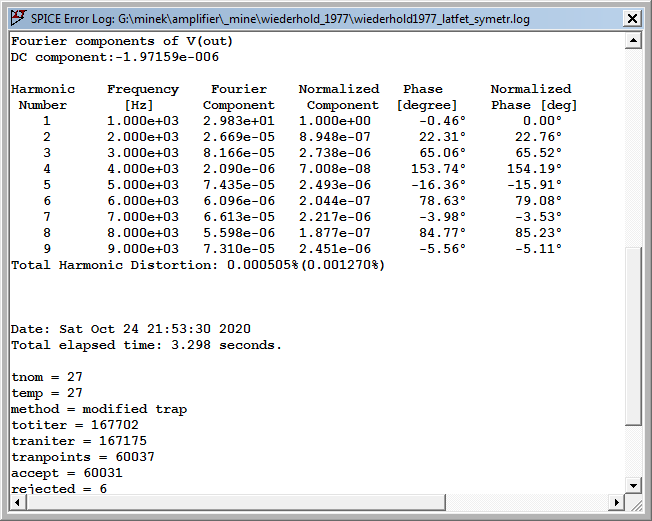Click the "accept = 60031" line
Screen dimensions: 652x521
[x=67, y=473]
